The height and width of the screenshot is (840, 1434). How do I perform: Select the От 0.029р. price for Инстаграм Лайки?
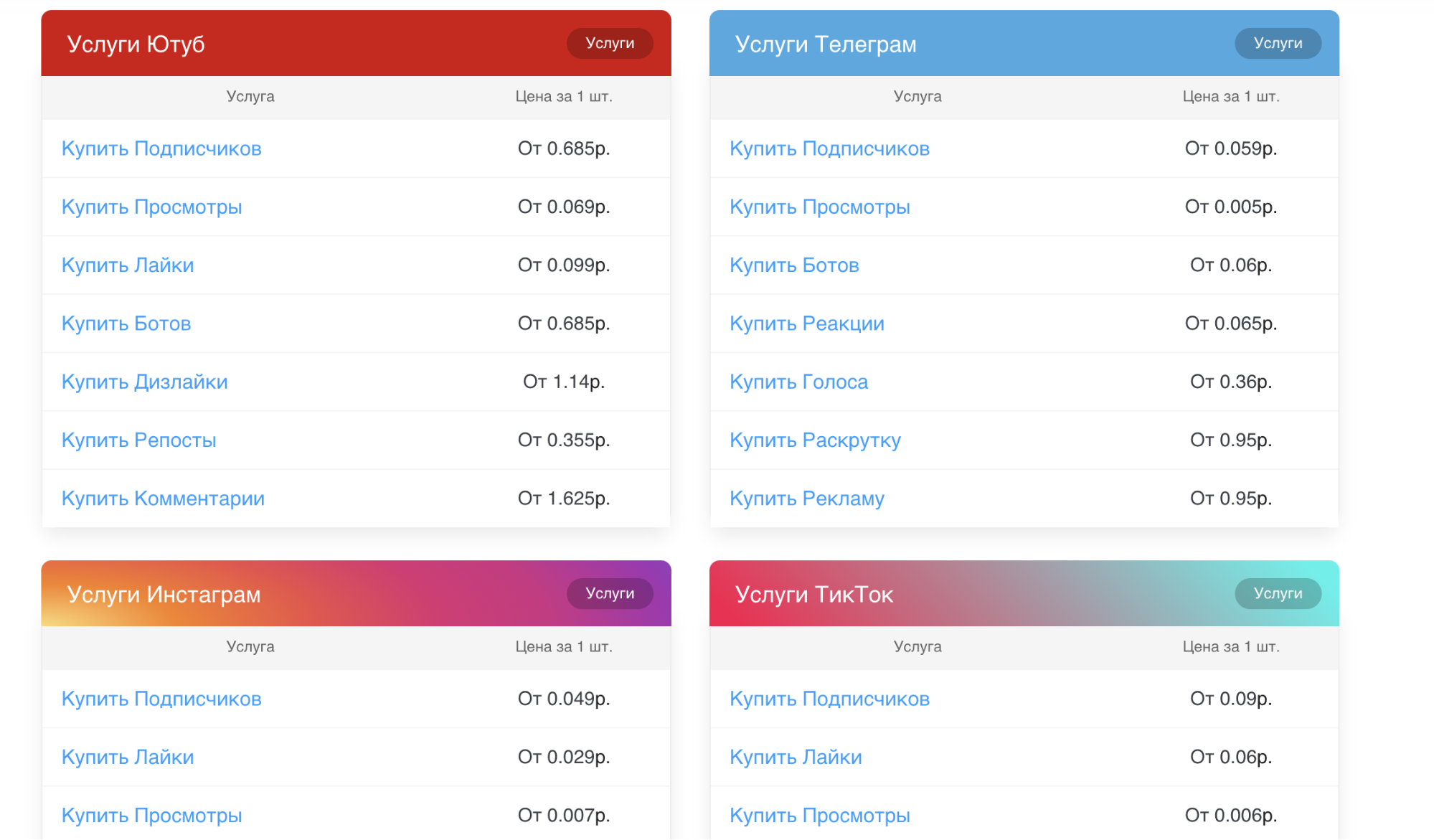click(564, 757)
